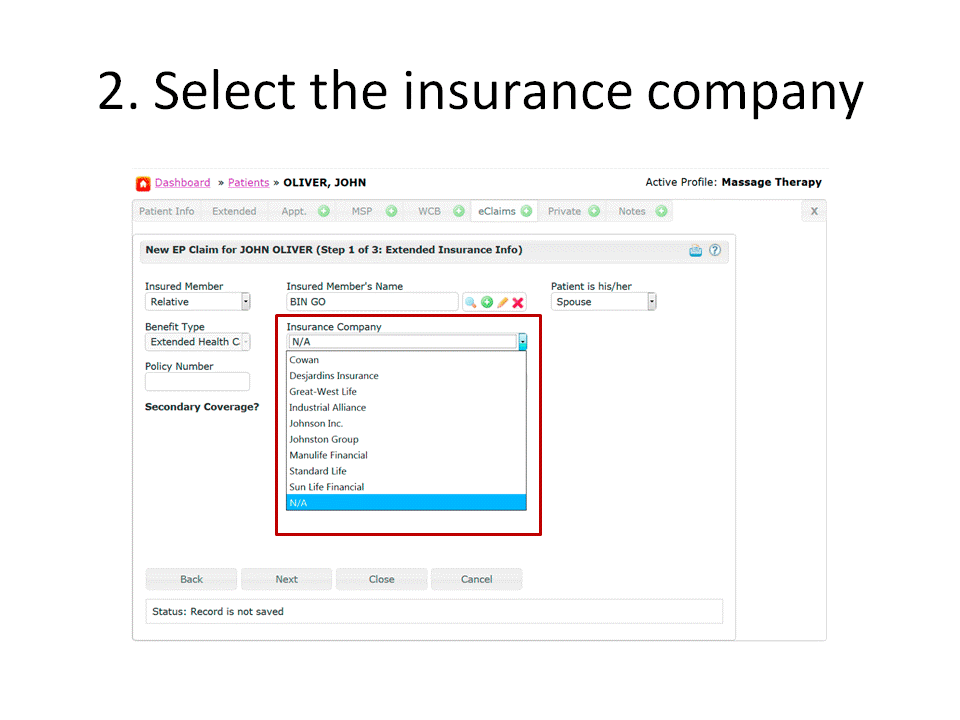Open the Extended tab
960x720 pixels.
234,211
